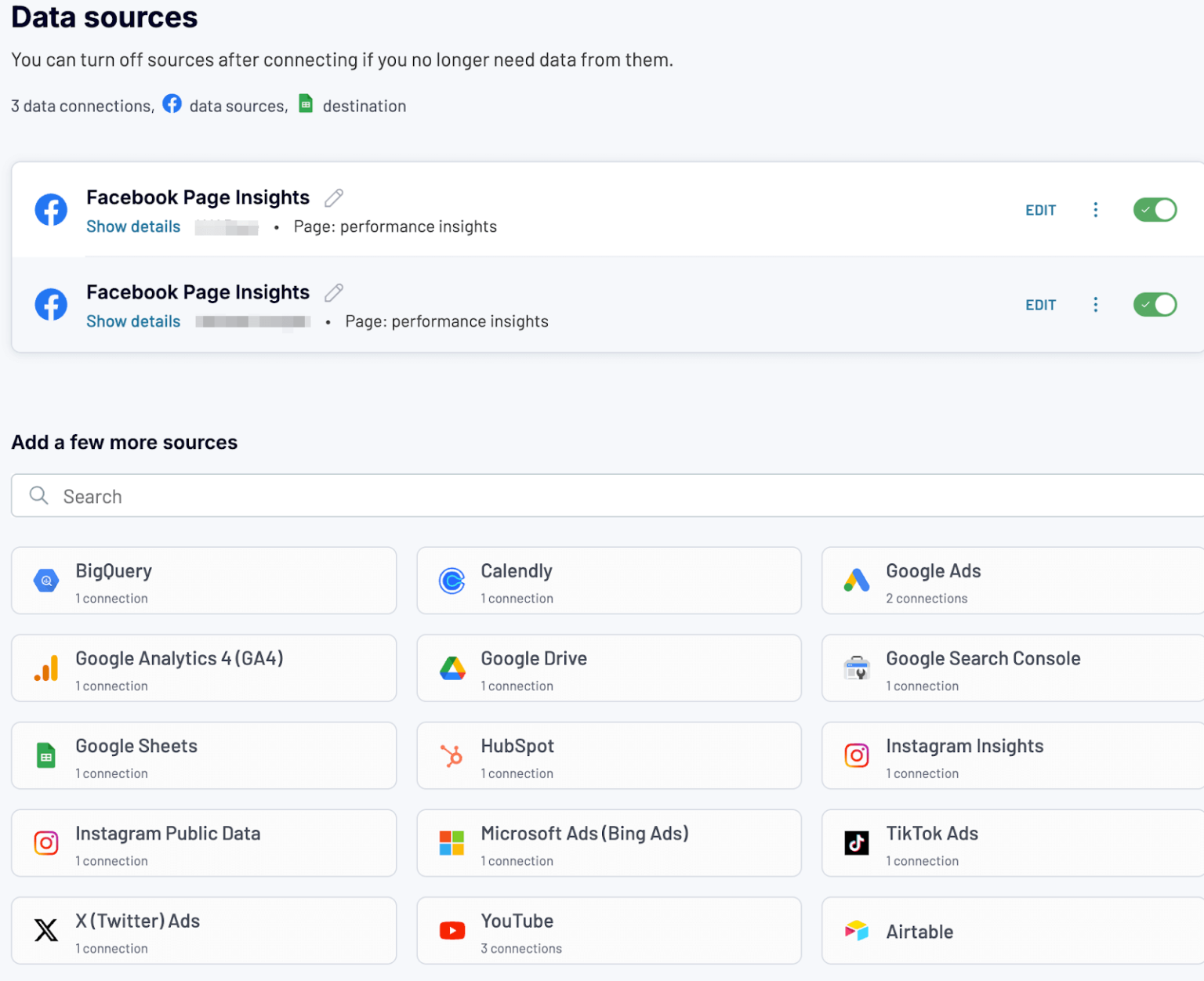Click the Calendly logo icon
Viewport: 1204px width, 981px height.
(x=452, y=581)
